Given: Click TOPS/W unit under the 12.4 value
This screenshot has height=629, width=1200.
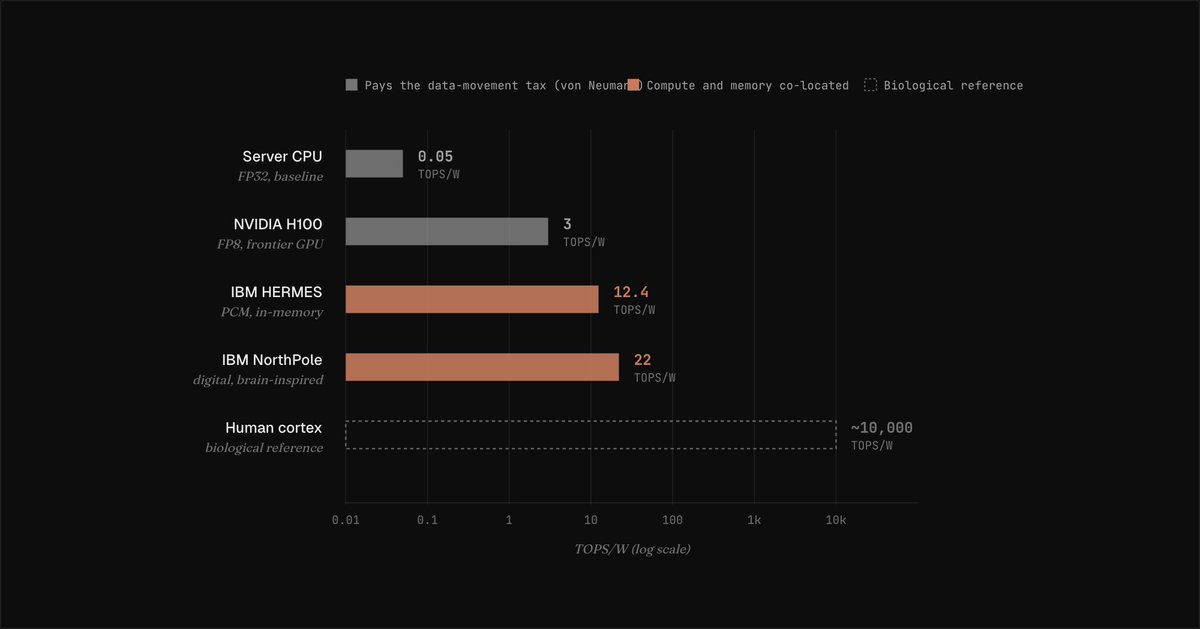Looking at the screenshot, I should (x=634, y=310).
